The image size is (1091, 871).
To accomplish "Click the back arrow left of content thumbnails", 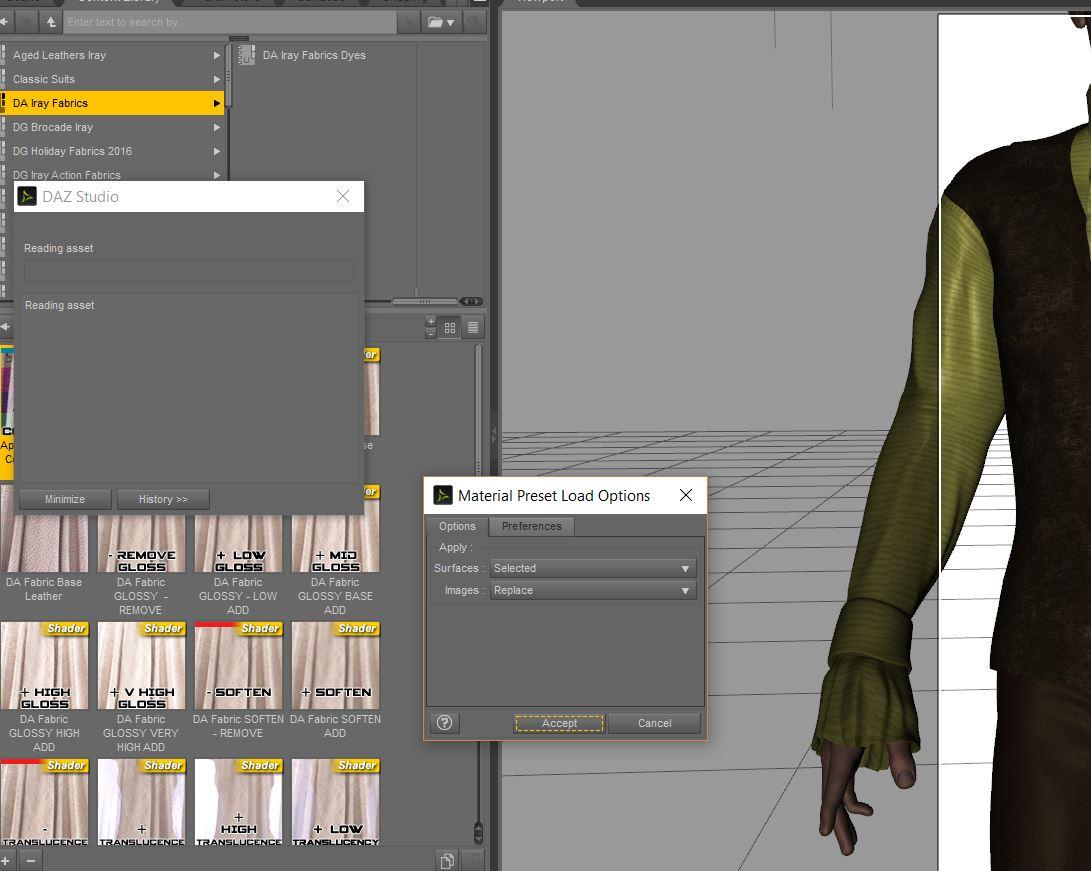I will 6,327.
